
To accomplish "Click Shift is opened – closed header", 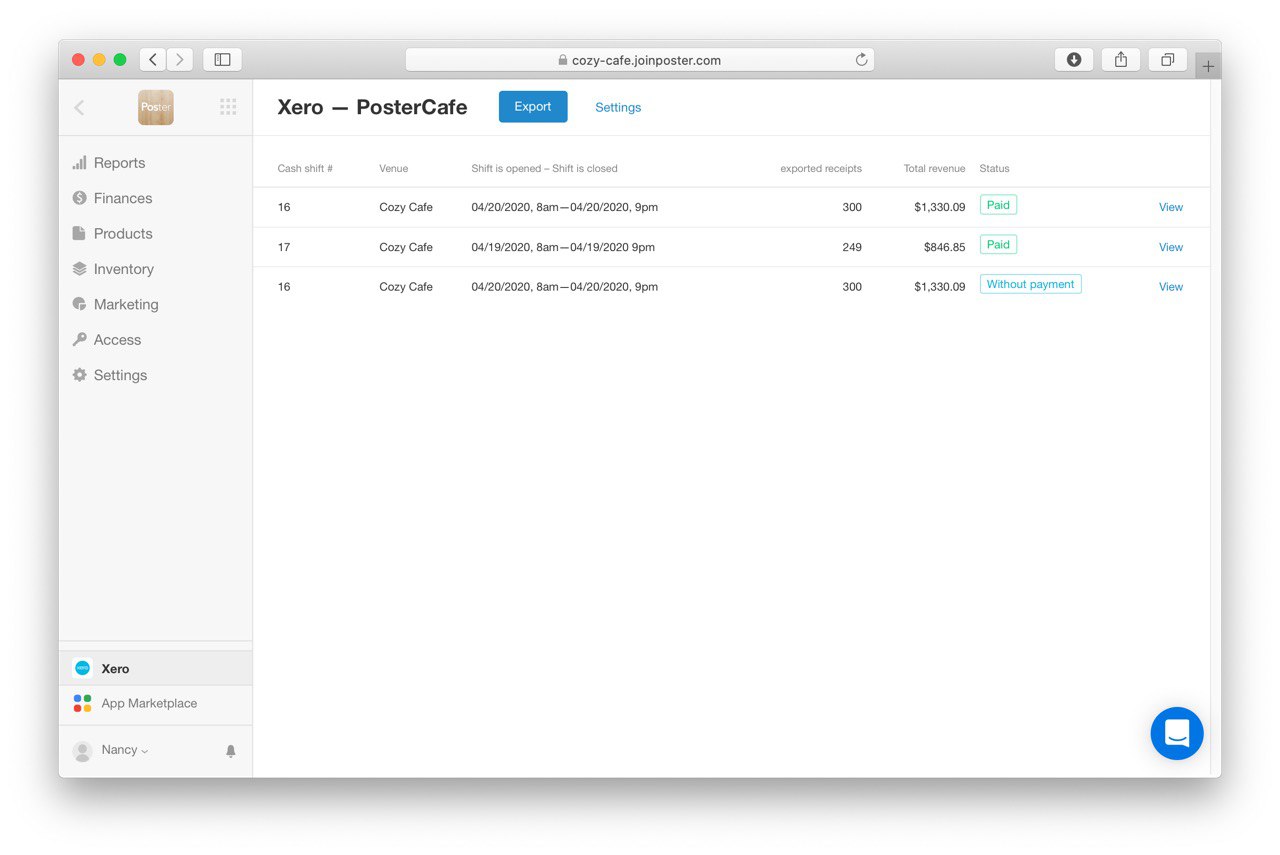I will tap(544, 169).
